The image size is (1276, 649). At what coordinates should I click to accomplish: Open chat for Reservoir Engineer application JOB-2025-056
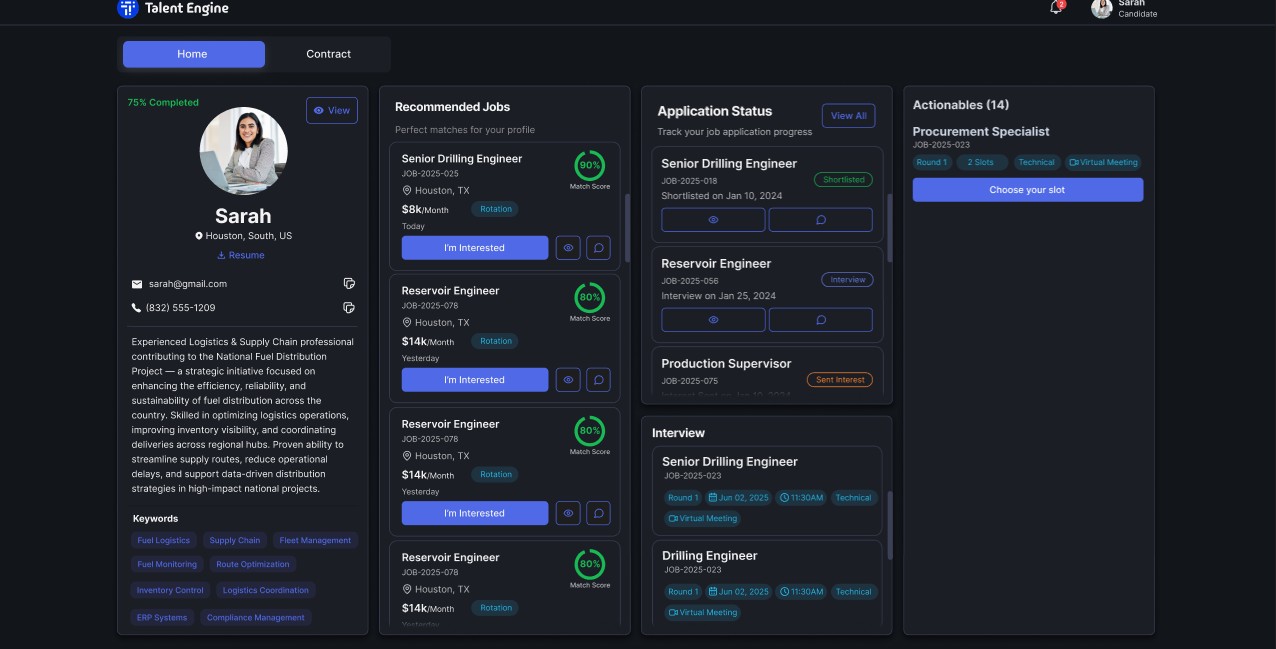[820, 320]
